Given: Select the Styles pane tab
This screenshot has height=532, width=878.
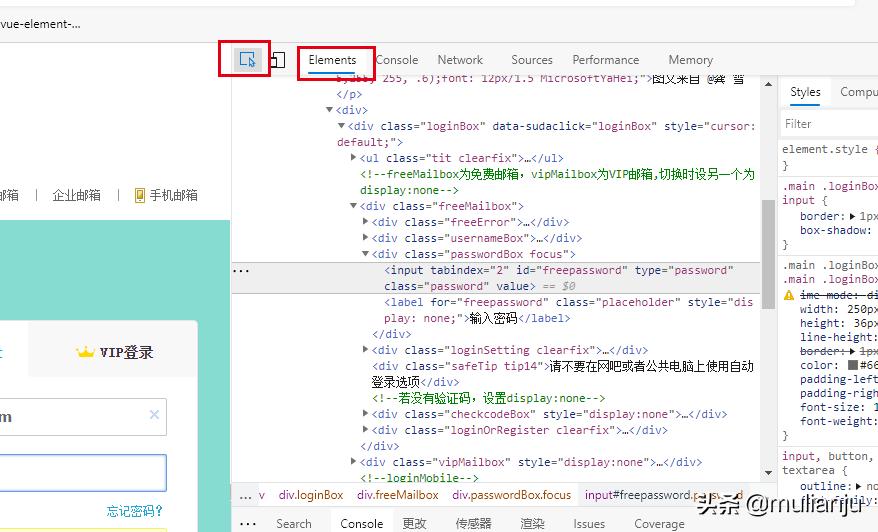Looking at the screenshot, I should tap(805, 92).
